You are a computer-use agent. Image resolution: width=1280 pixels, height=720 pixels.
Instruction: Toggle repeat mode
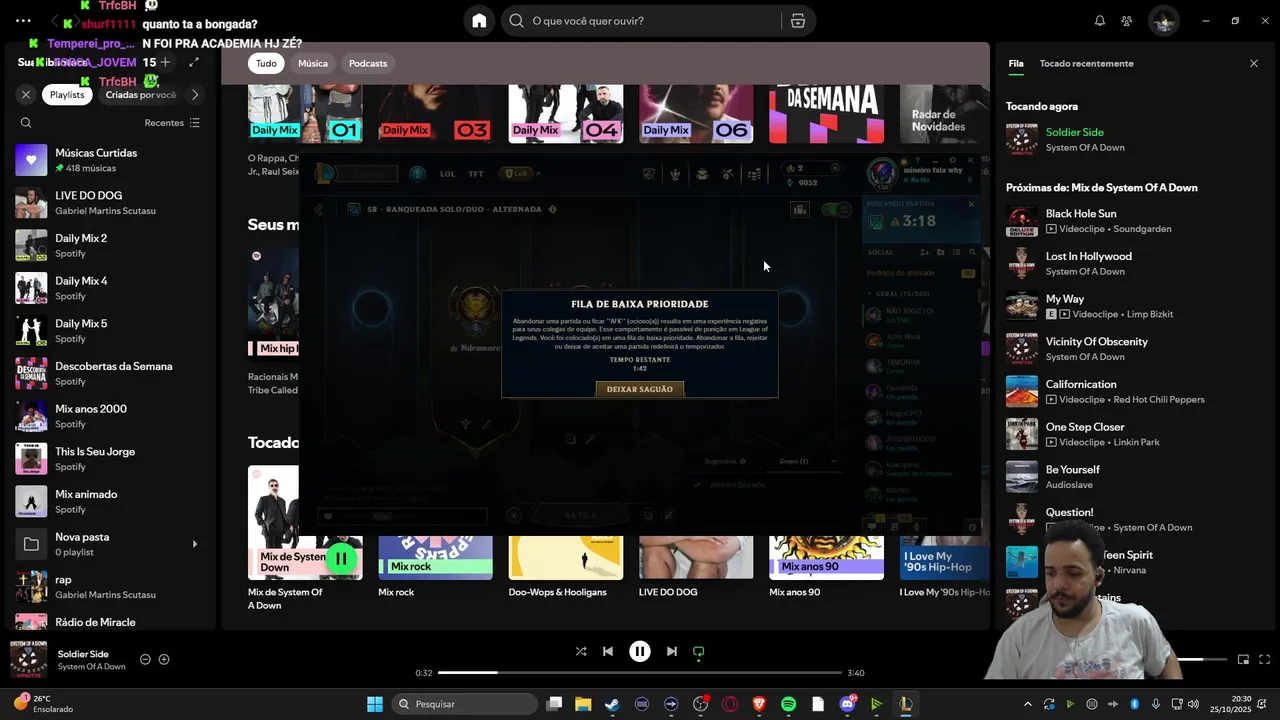point(699,651)
